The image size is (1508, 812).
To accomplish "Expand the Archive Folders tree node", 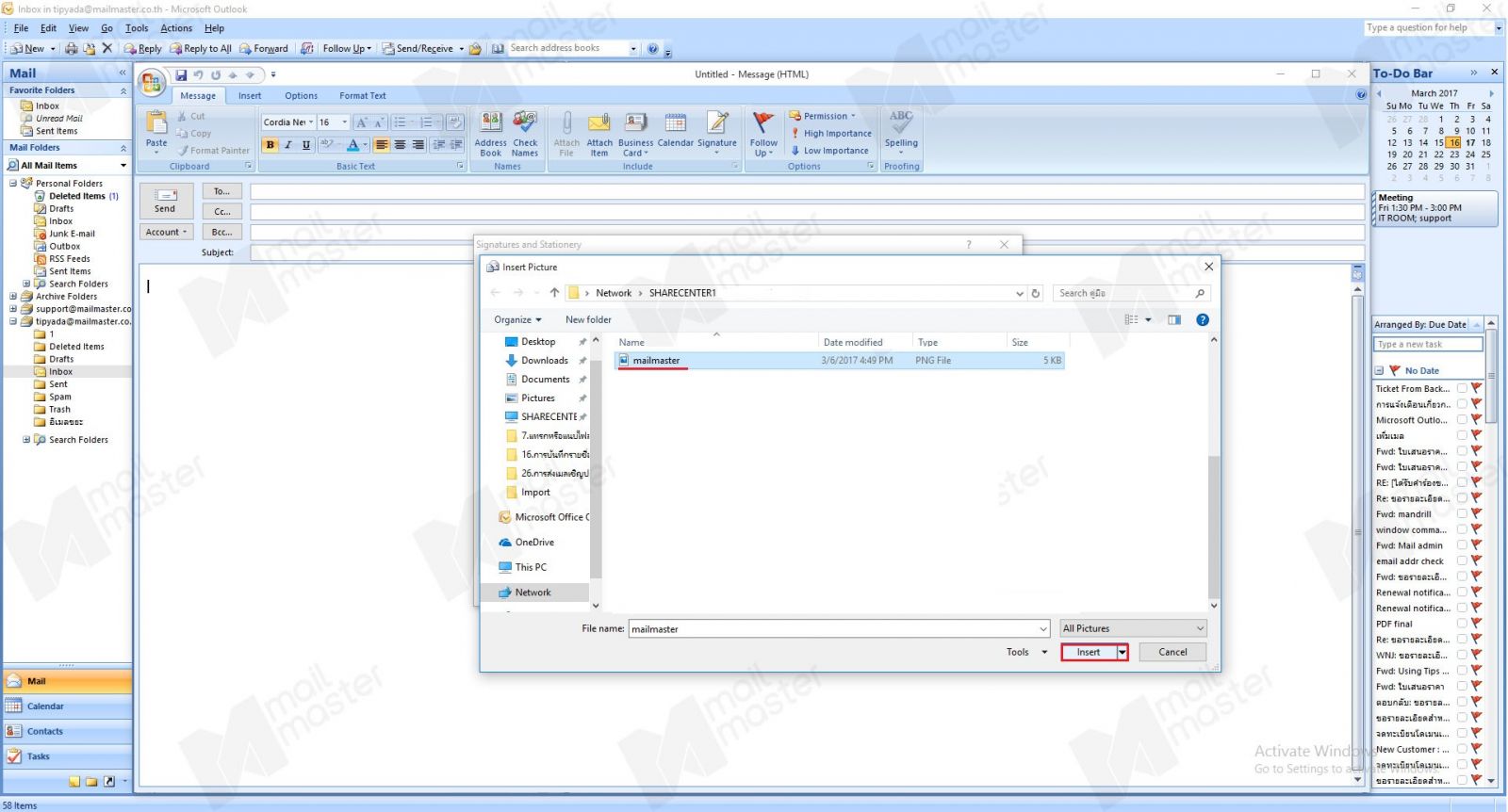I will pyautogui.click(x=13, y=297).
